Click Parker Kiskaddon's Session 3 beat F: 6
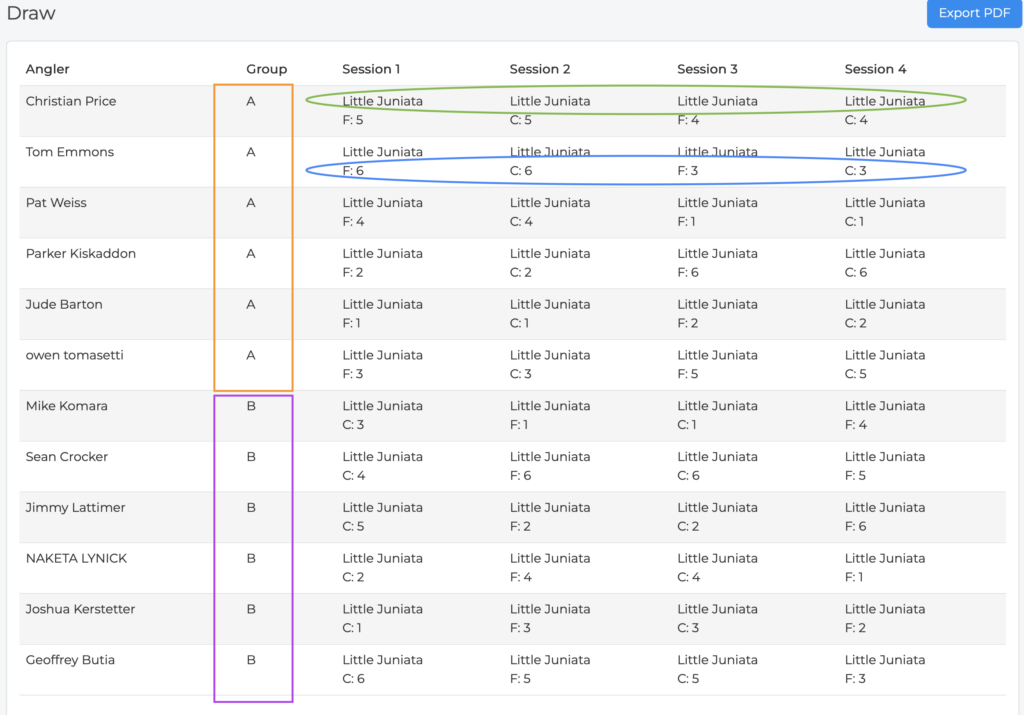The image size is (1024, 715). [688, 273]
